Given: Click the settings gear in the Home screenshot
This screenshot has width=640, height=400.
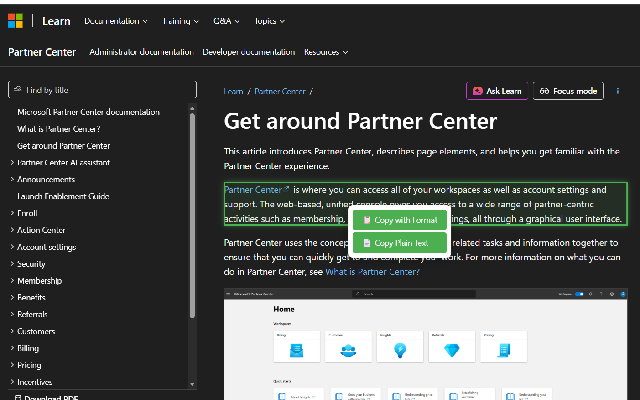Looking at the screenshot, I should [x=612, y=294].
